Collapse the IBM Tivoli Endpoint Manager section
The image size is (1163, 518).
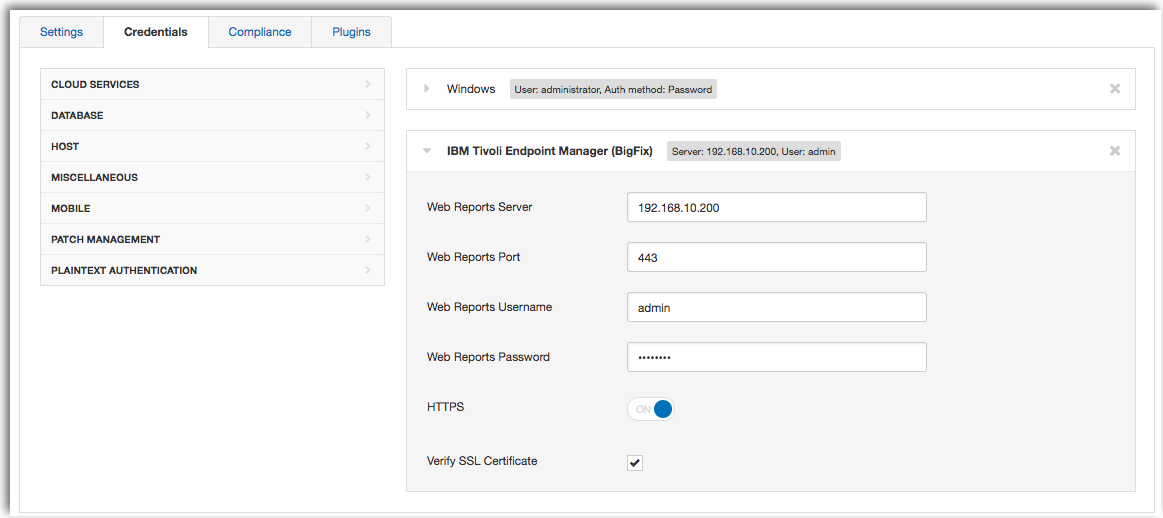coord(426,151)
